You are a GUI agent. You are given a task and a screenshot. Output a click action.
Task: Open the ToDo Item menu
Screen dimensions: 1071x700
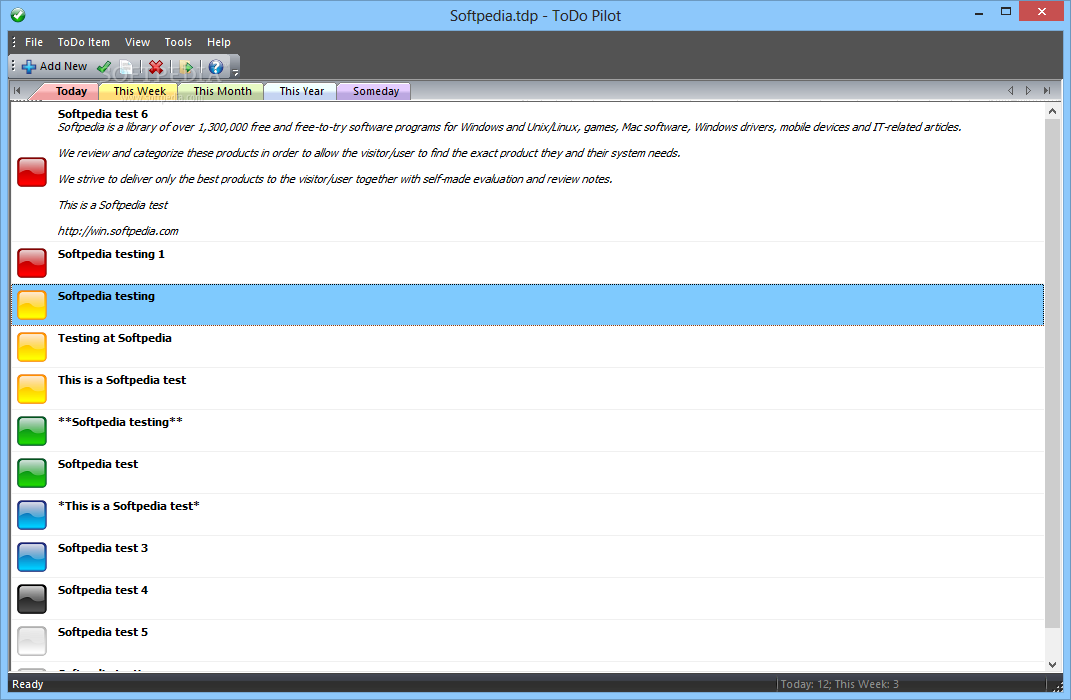point(83,42)
